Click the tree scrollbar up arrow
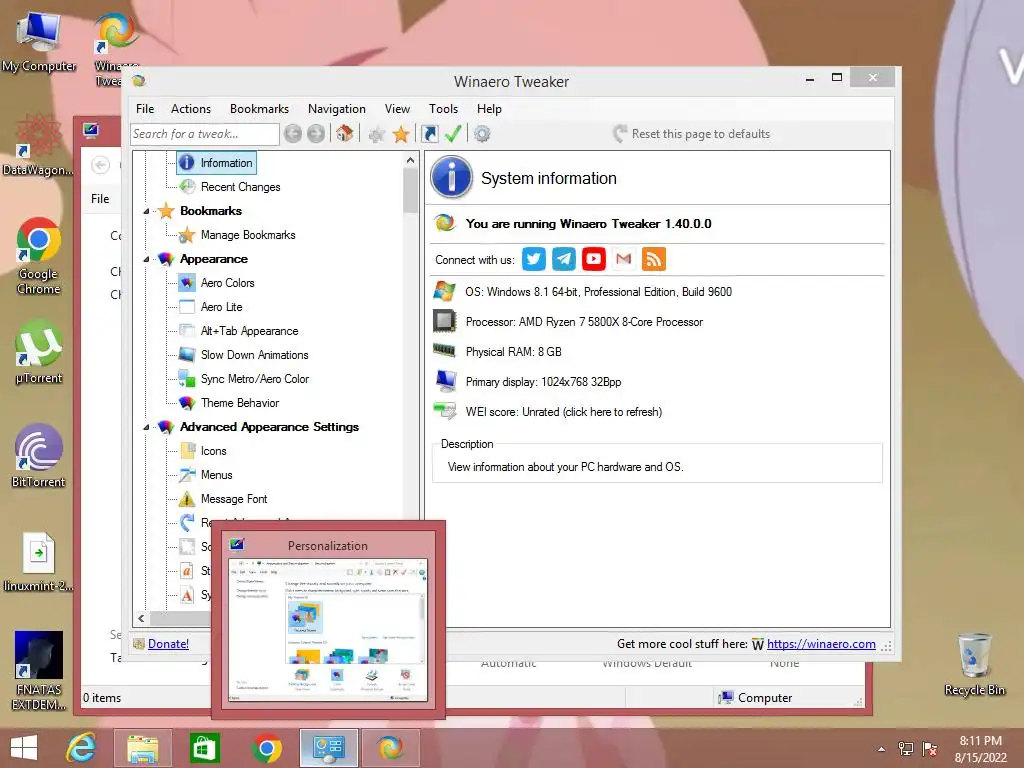Screen dimensions: 1024x768 410,160
